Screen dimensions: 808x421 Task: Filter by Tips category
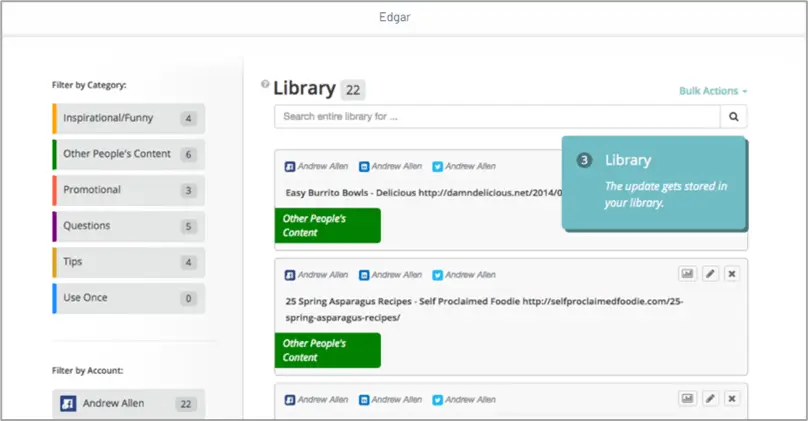(128, 263)
